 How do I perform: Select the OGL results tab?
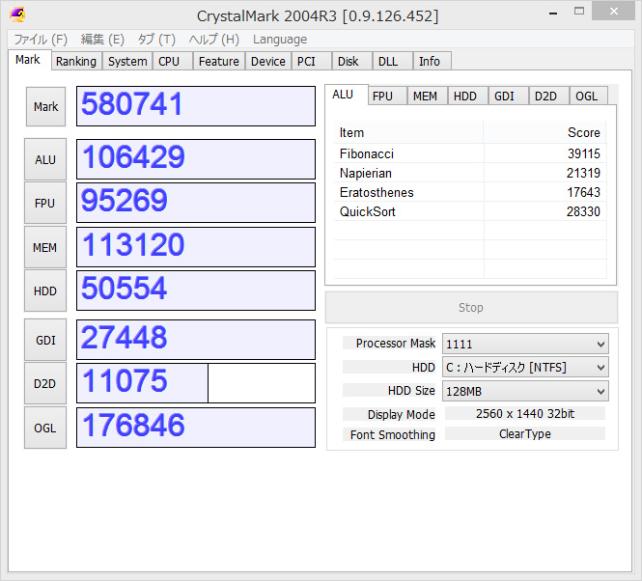[587, 96]
